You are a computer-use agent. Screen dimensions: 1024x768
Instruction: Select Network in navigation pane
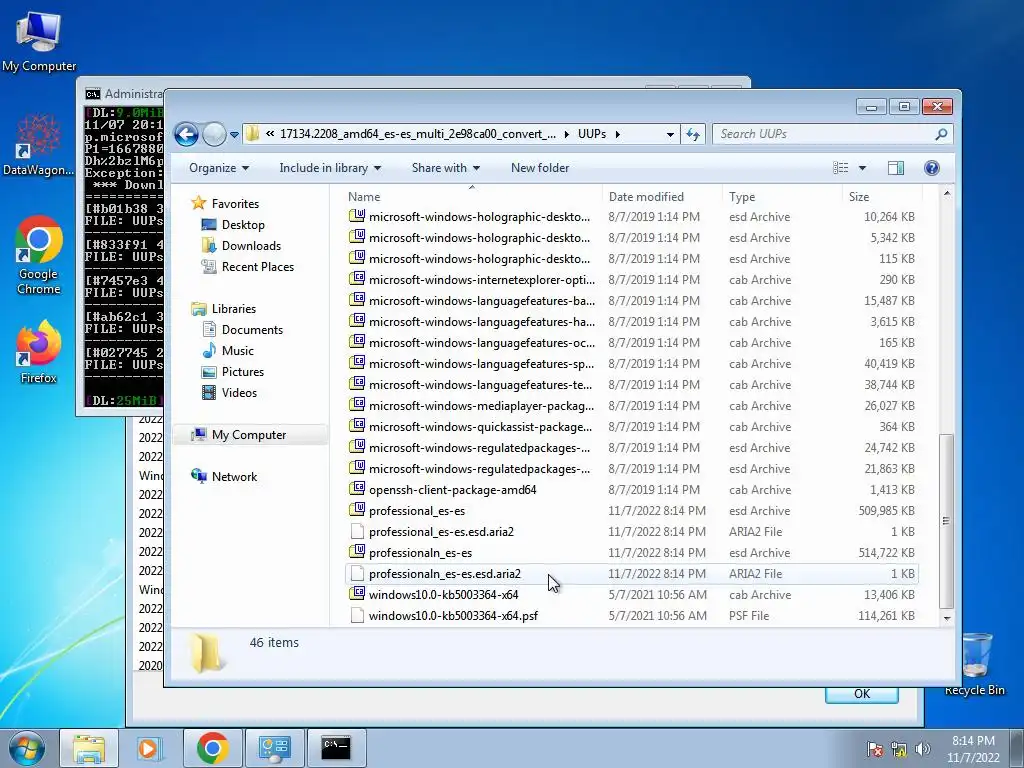[234, 477]
